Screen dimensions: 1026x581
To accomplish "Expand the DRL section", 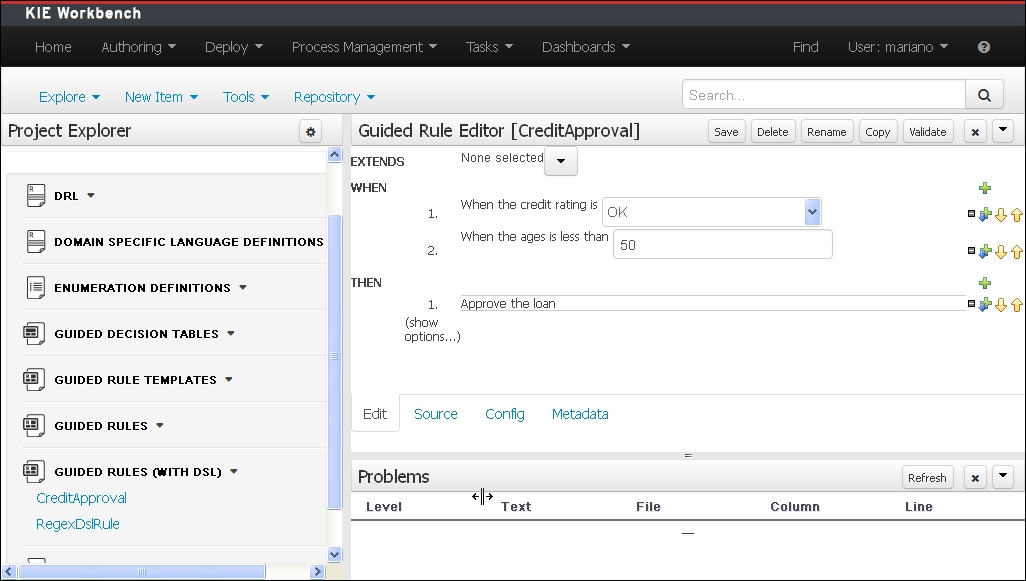I will coord(91,196).
